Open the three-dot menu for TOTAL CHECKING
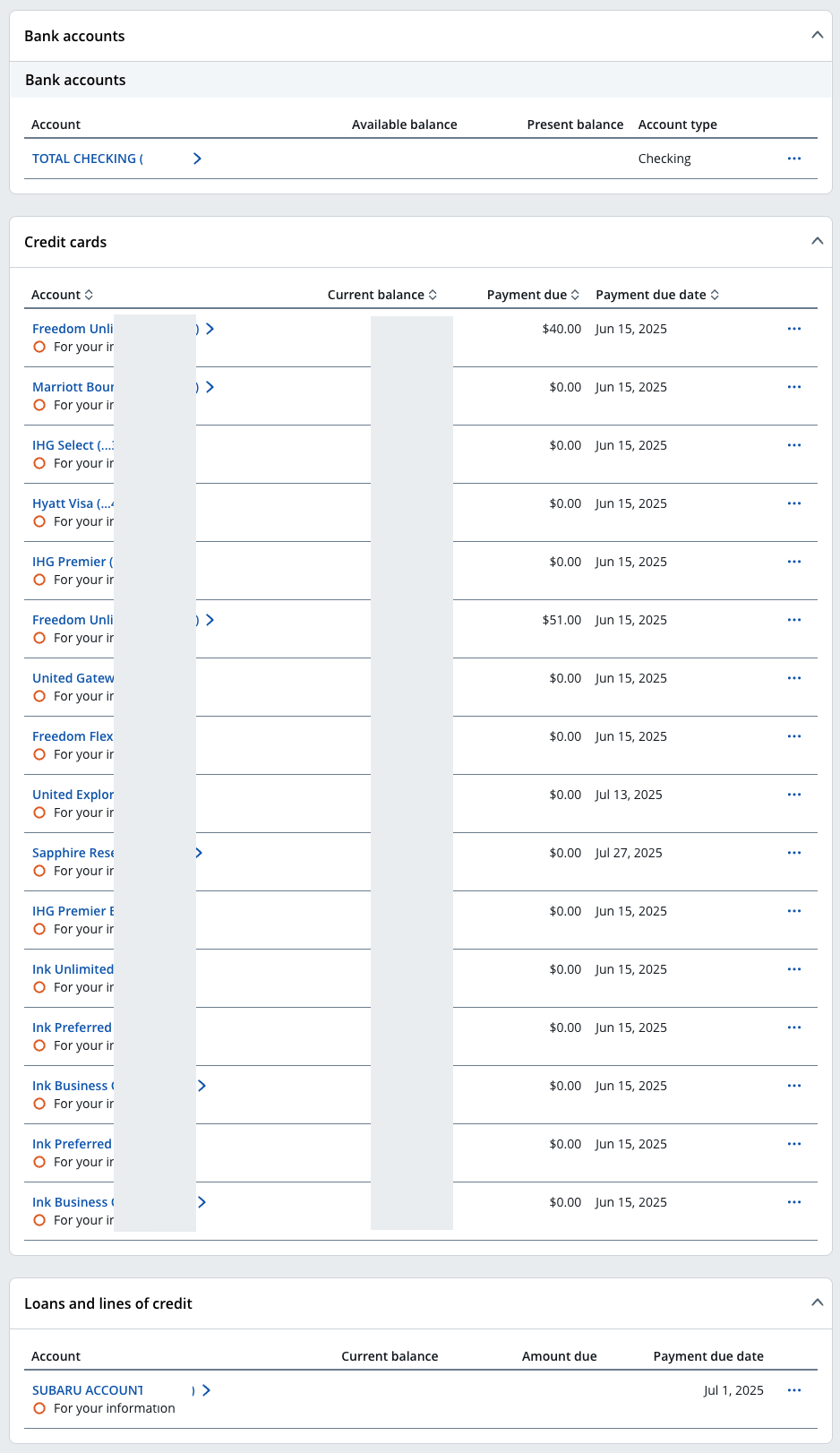 (x=793, y=159)
